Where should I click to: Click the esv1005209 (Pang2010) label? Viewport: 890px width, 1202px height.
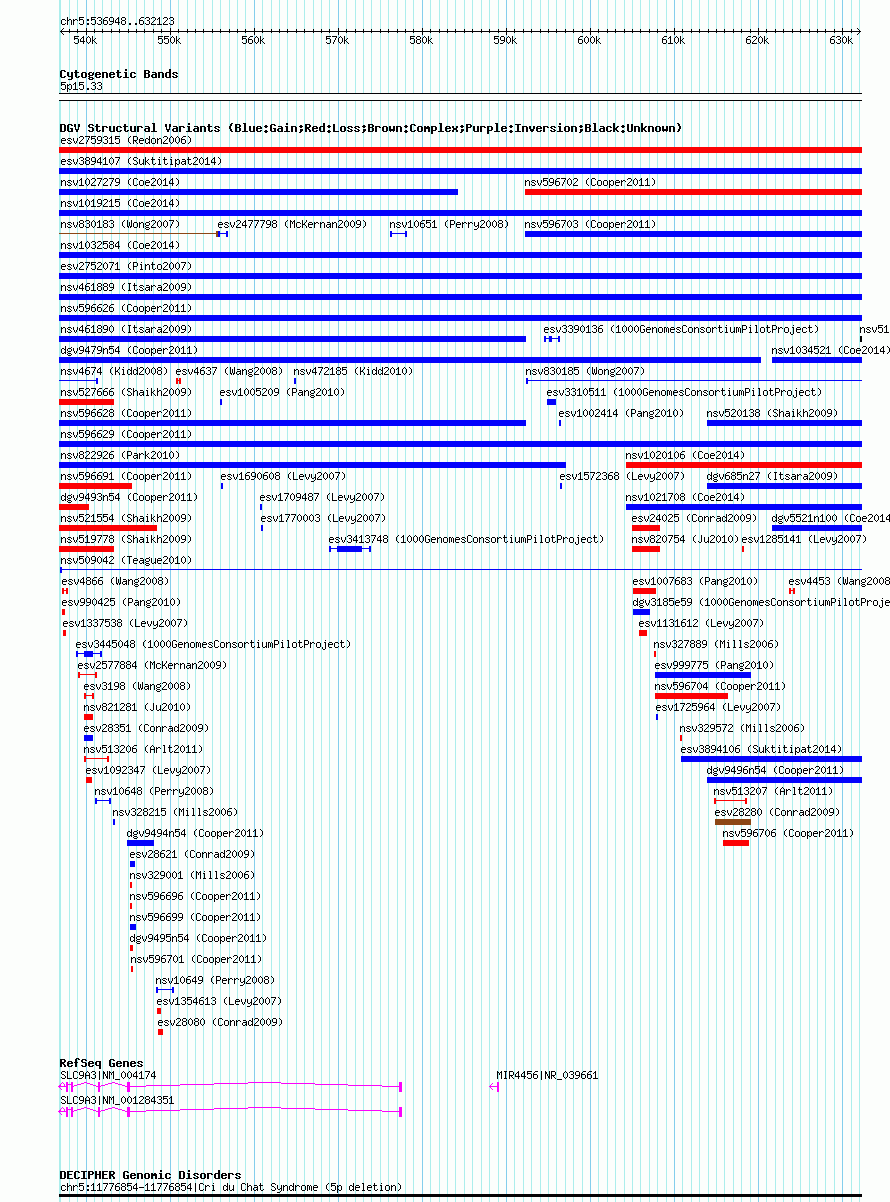pyautogui.click(x=282, y=392)
